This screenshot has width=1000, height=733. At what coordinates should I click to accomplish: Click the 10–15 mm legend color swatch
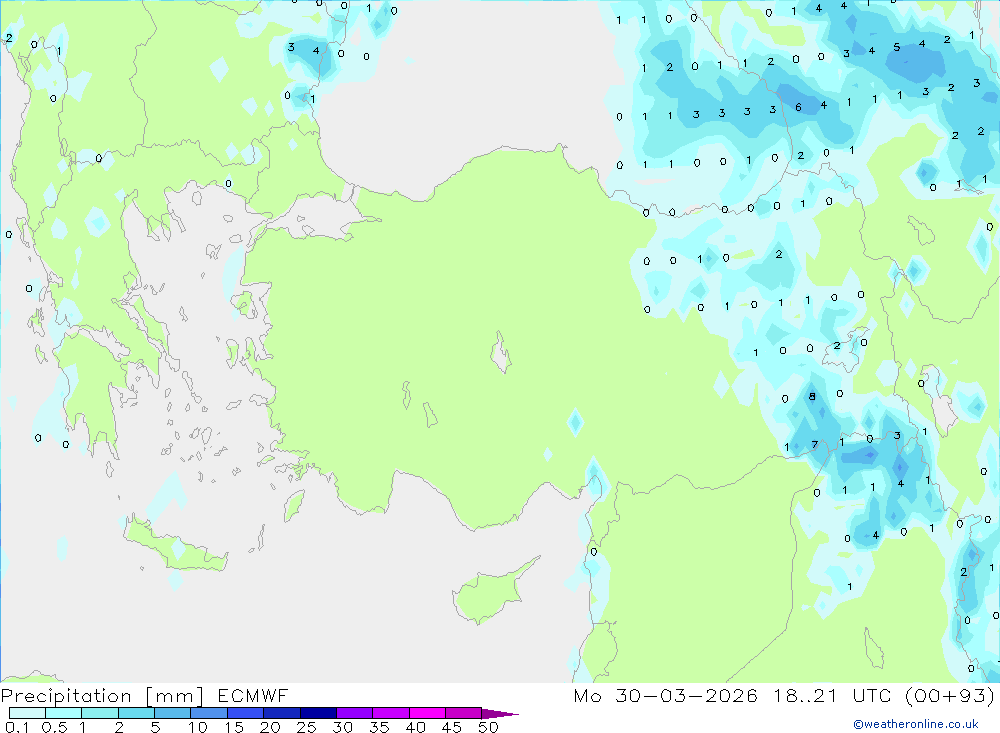tap(209, 713)
